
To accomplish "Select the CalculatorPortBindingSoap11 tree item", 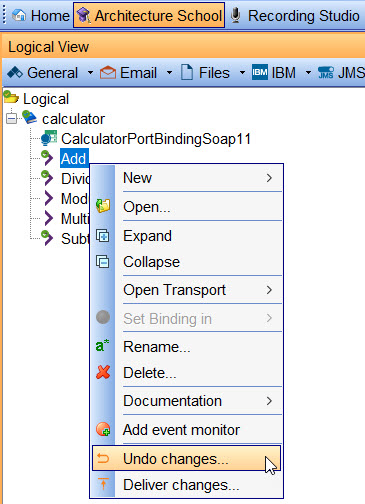I will point(156,139).
